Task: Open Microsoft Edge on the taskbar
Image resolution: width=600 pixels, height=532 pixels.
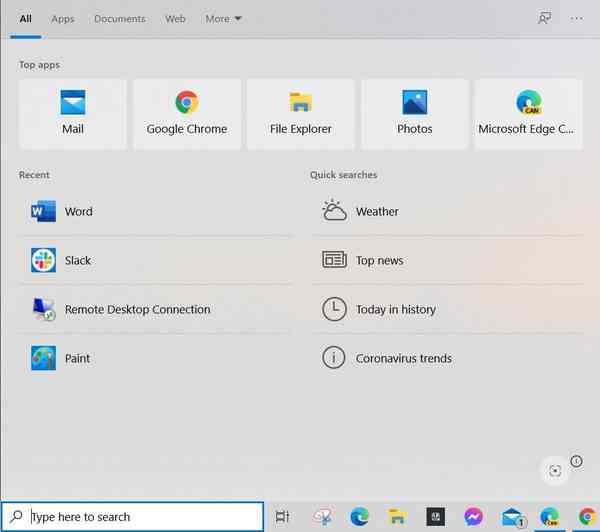Action: coord(359,517)
